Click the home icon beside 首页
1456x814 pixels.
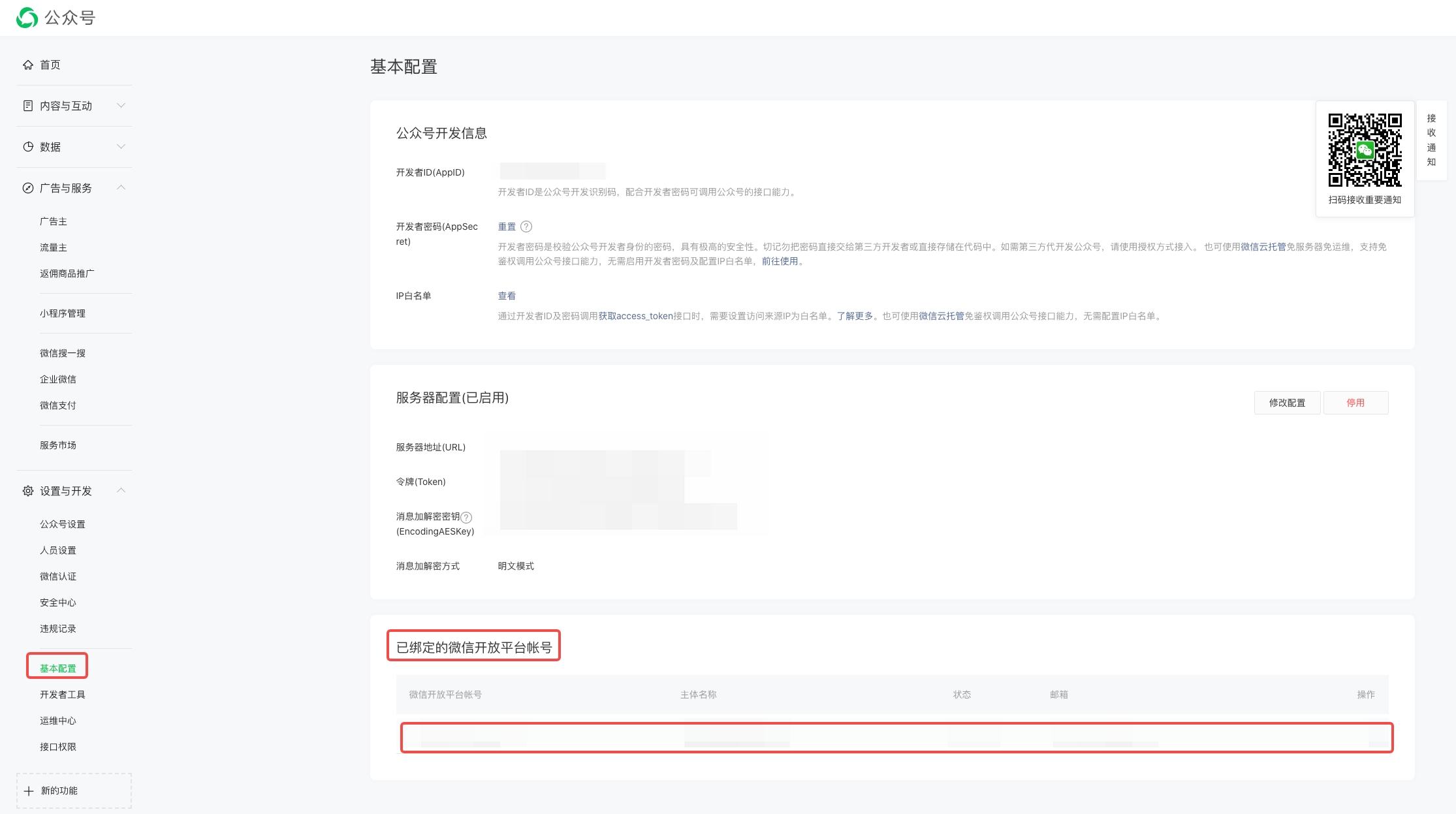click(x=28, y=65)
